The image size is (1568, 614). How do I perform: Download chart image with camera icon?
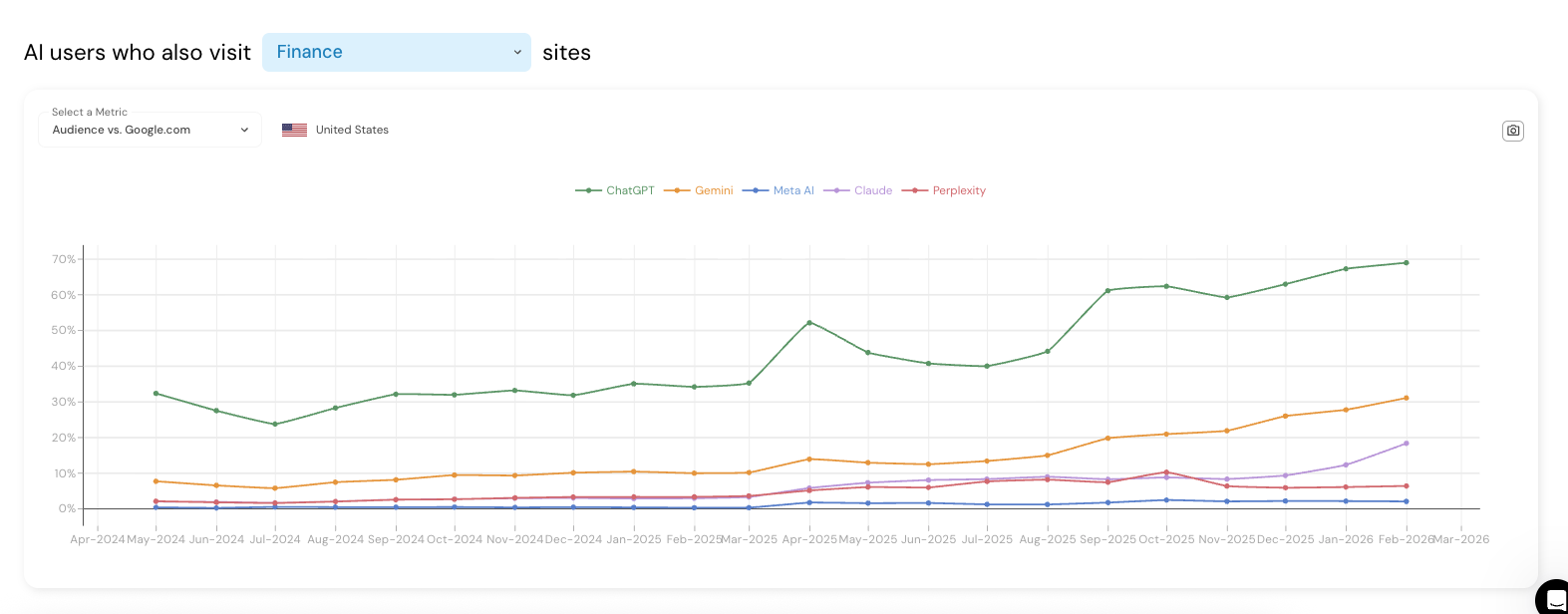point(1513,131)
